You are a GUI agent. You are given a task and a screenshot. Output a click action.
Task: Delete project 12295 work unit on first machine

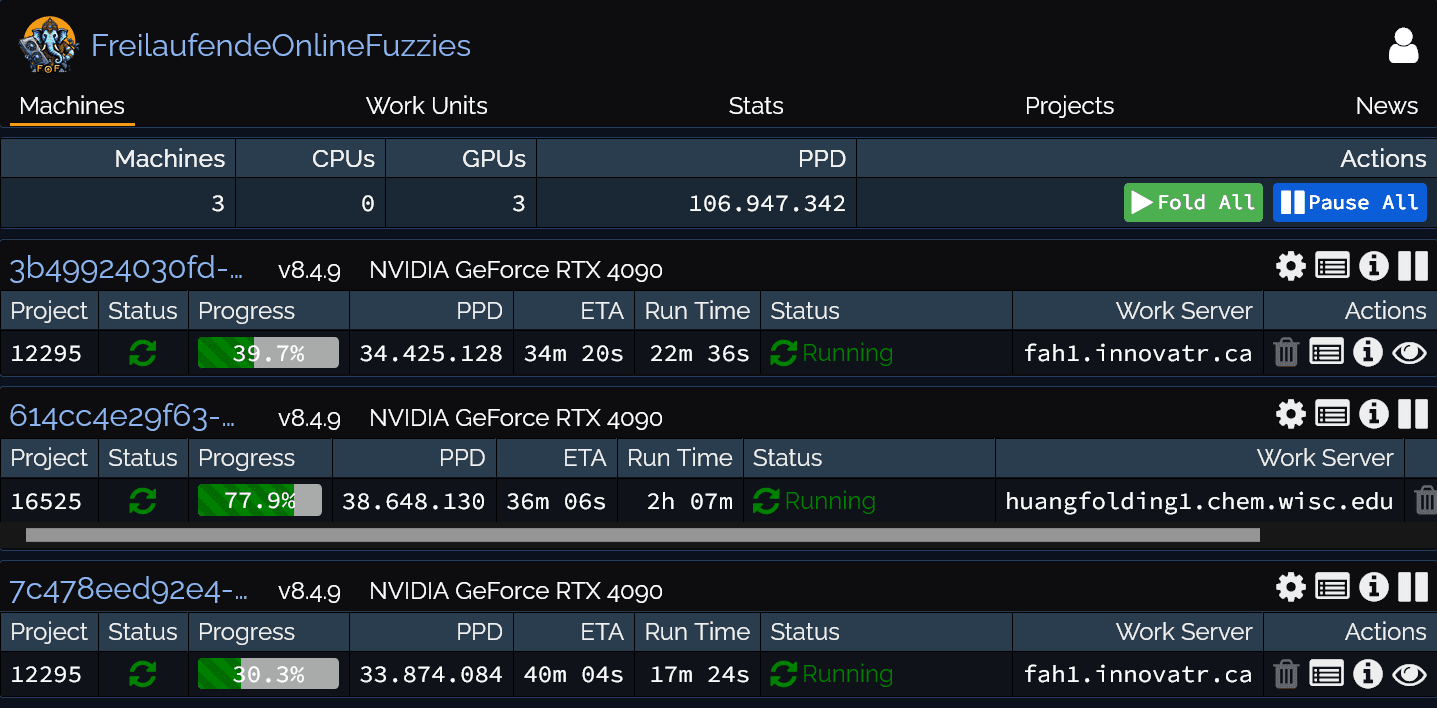pos(1286,352)
